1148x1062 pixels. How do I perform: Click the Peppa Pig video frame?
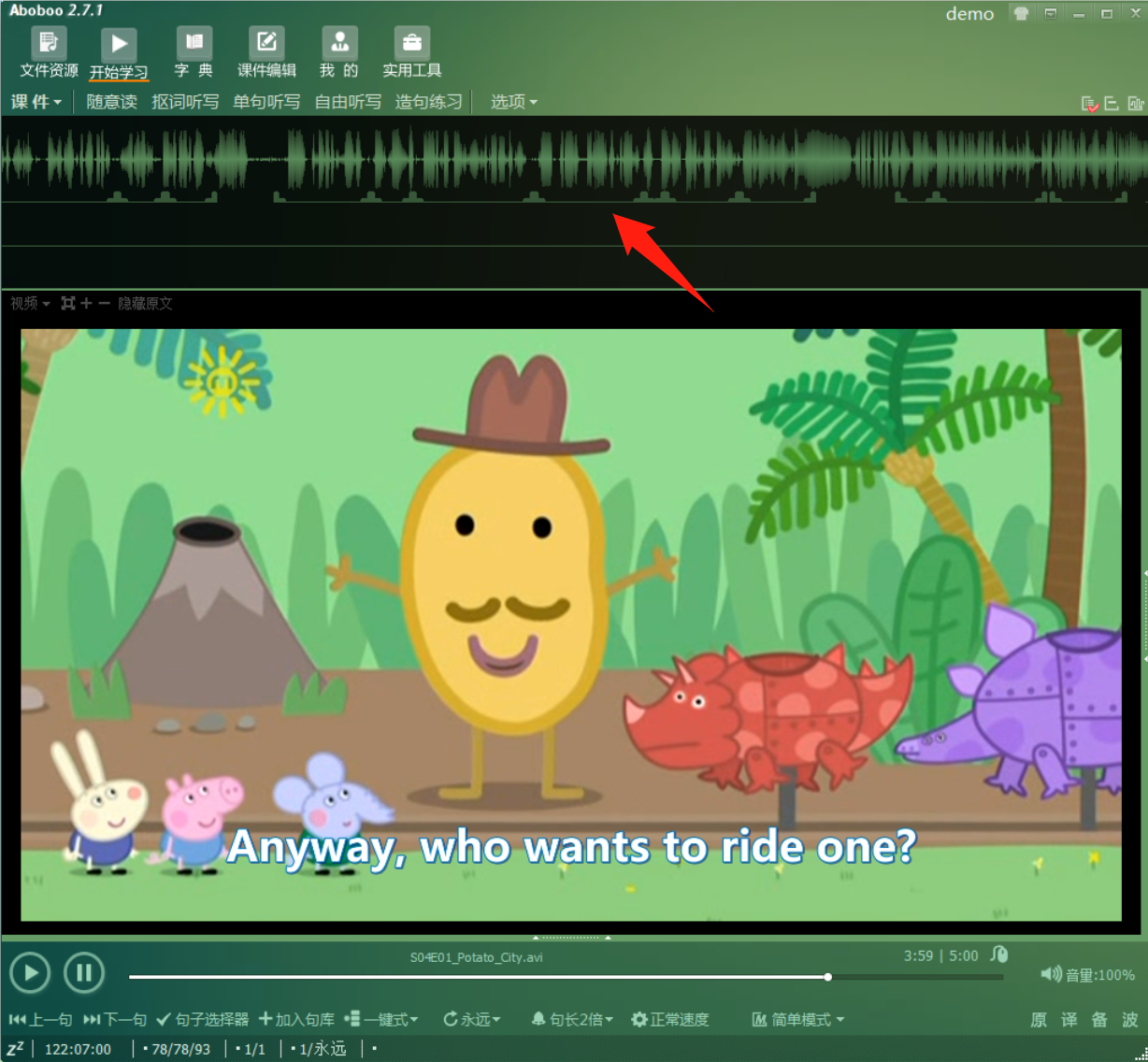pyautogui.click(x=571, y=624)
